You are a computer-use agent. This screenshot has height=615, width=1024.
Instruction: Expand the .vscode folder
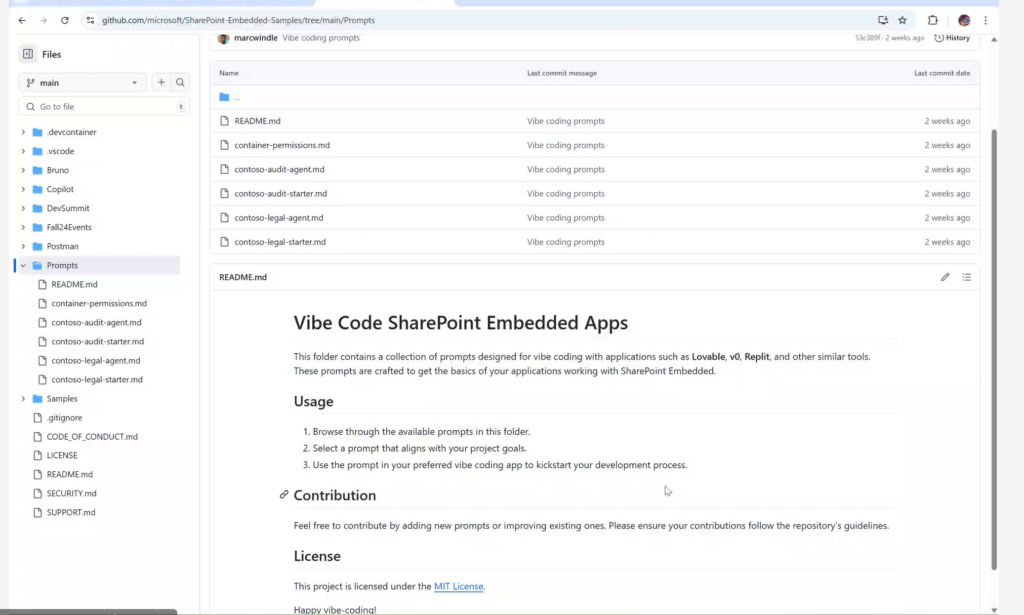[x=24, y=151]
